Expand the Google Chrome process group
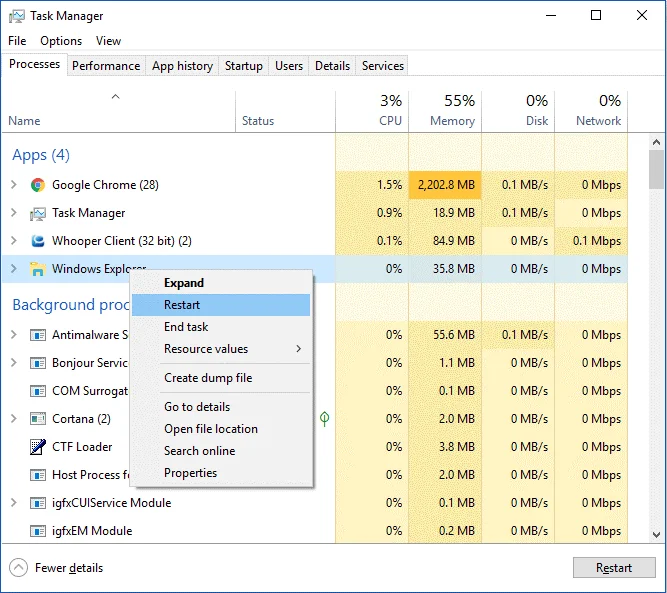 coord(14,185)
